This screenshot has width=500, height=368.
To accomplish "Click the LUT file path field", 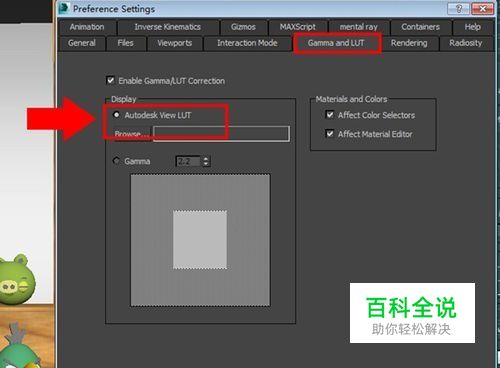I will [221, 134].
